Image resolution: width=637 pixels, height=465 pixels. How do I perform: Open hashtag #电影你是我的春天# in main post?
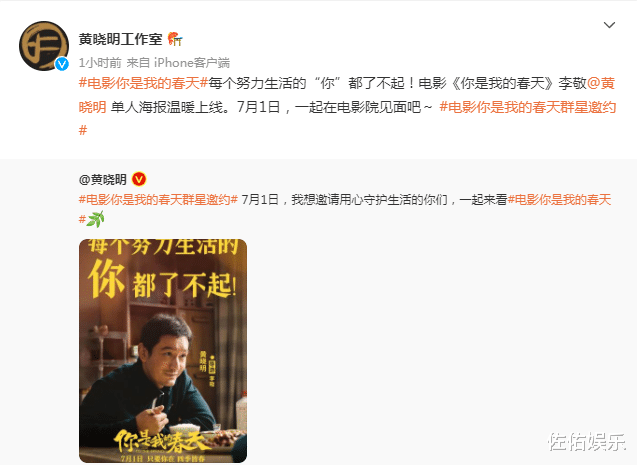[143, 83]
